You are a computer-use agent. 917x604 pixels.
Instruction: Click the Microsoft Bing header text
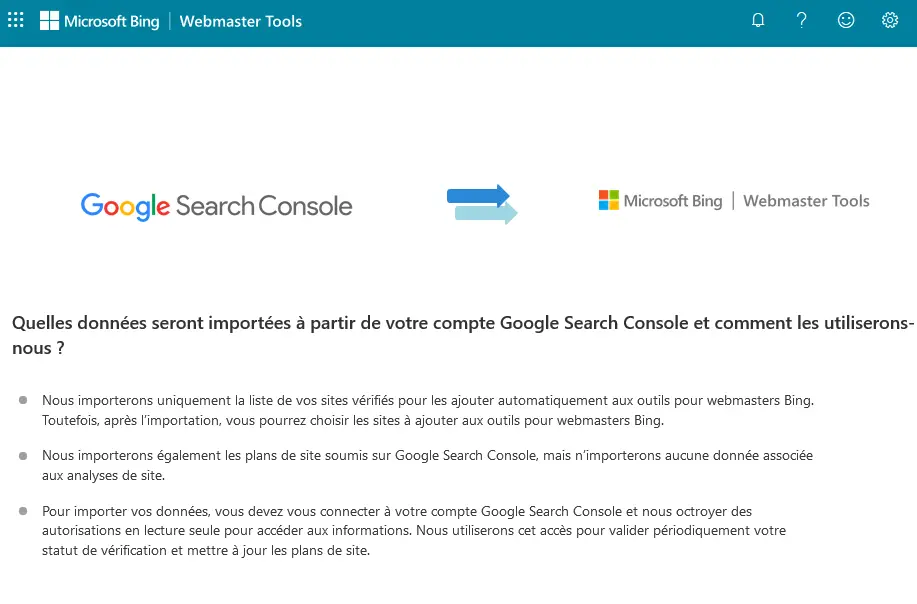point(113,21)
